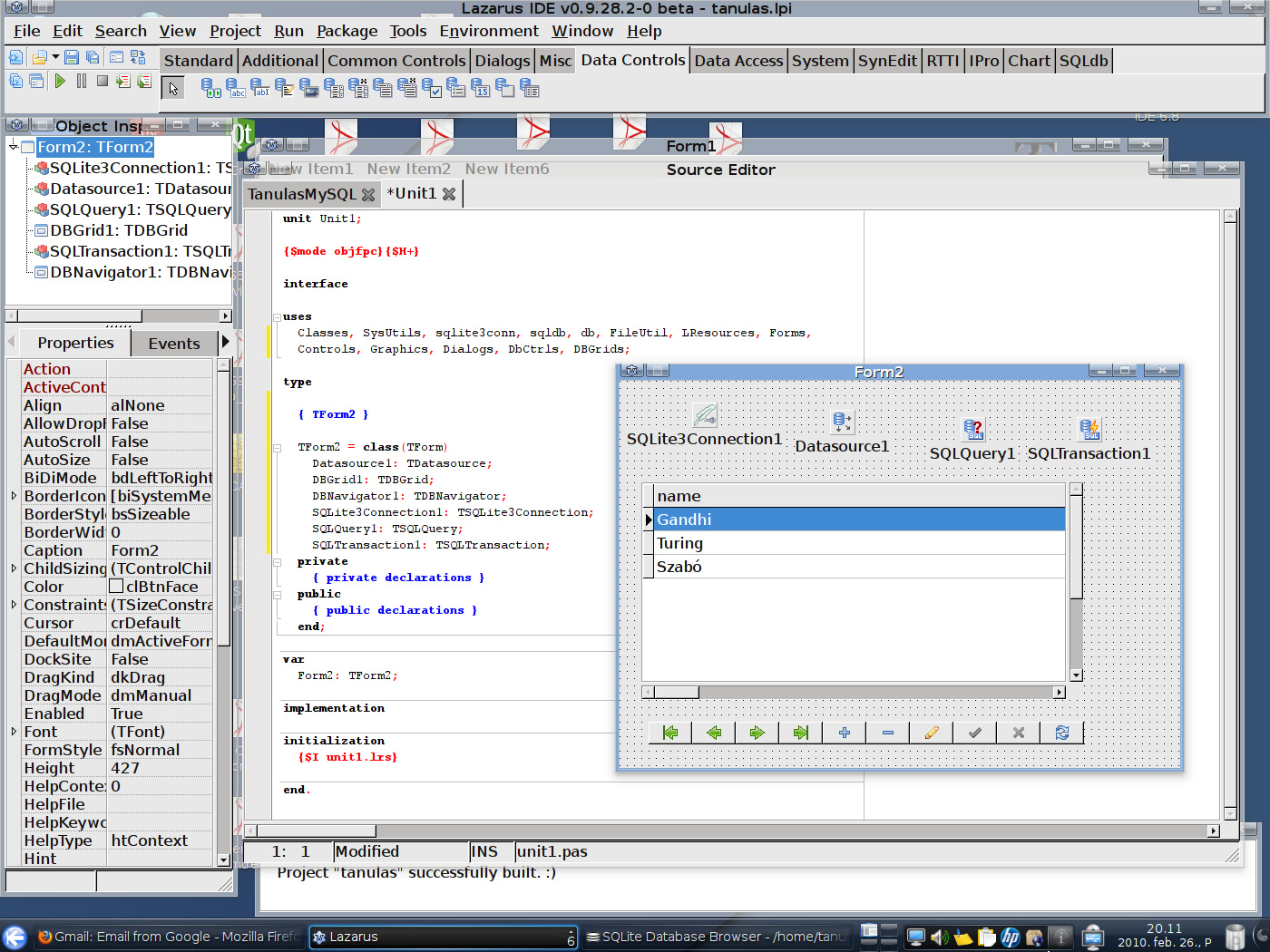1270x952 pixels.
Task: Expand the Constraints property
Action: (x=14, y=605)
